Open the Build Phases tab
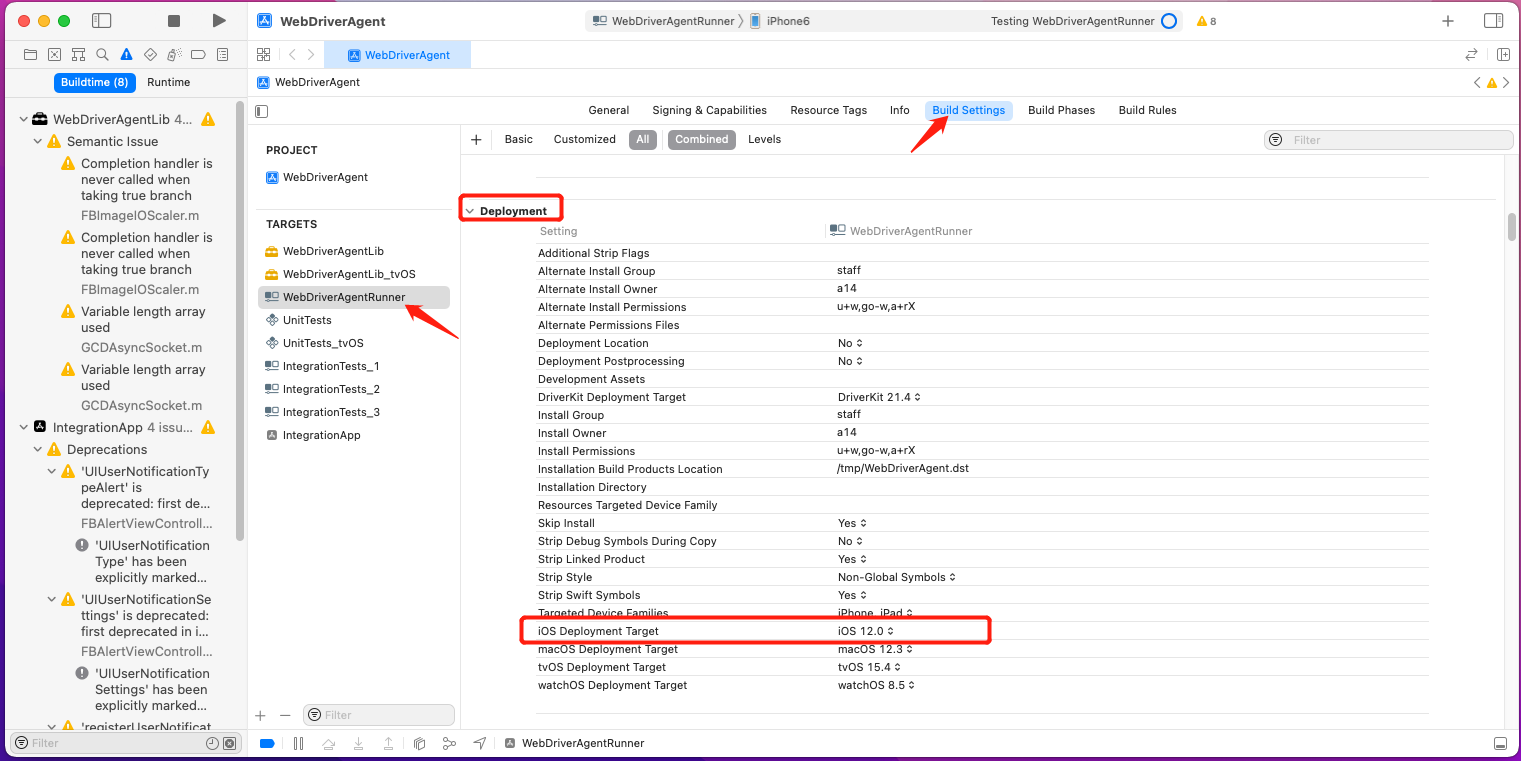The image size is (1521, 761). coord(1061,111)
